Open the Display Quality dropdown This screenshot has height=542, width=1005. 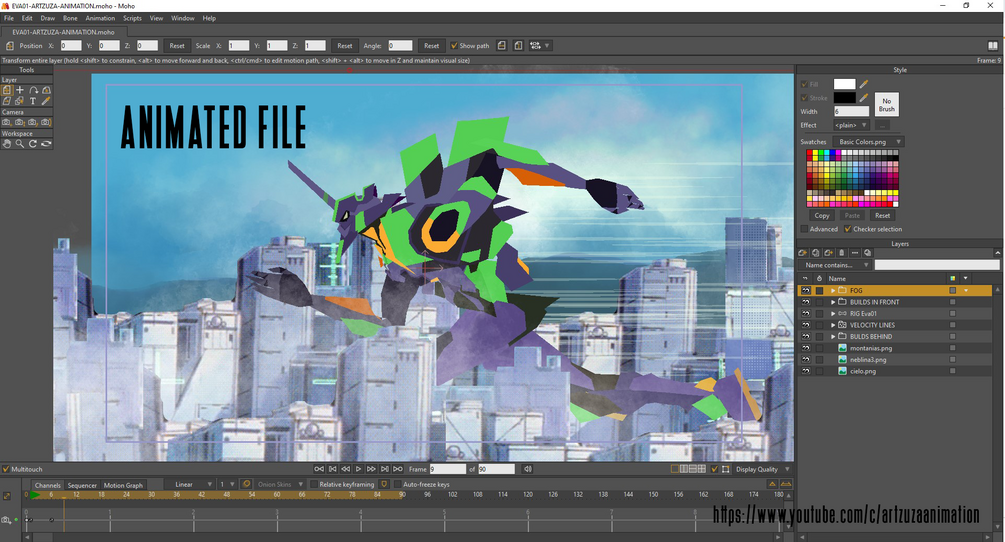(763, 469)
